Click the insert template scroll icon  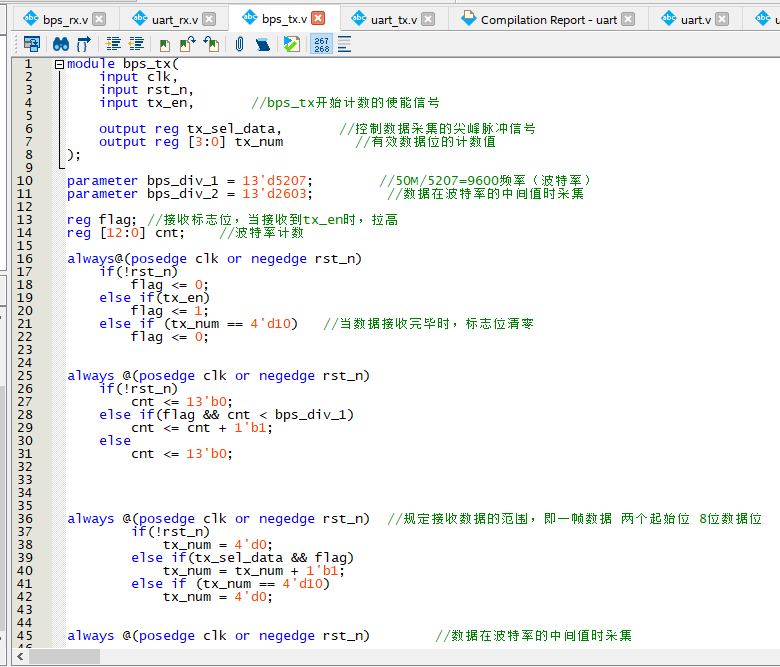click(263, 45)
